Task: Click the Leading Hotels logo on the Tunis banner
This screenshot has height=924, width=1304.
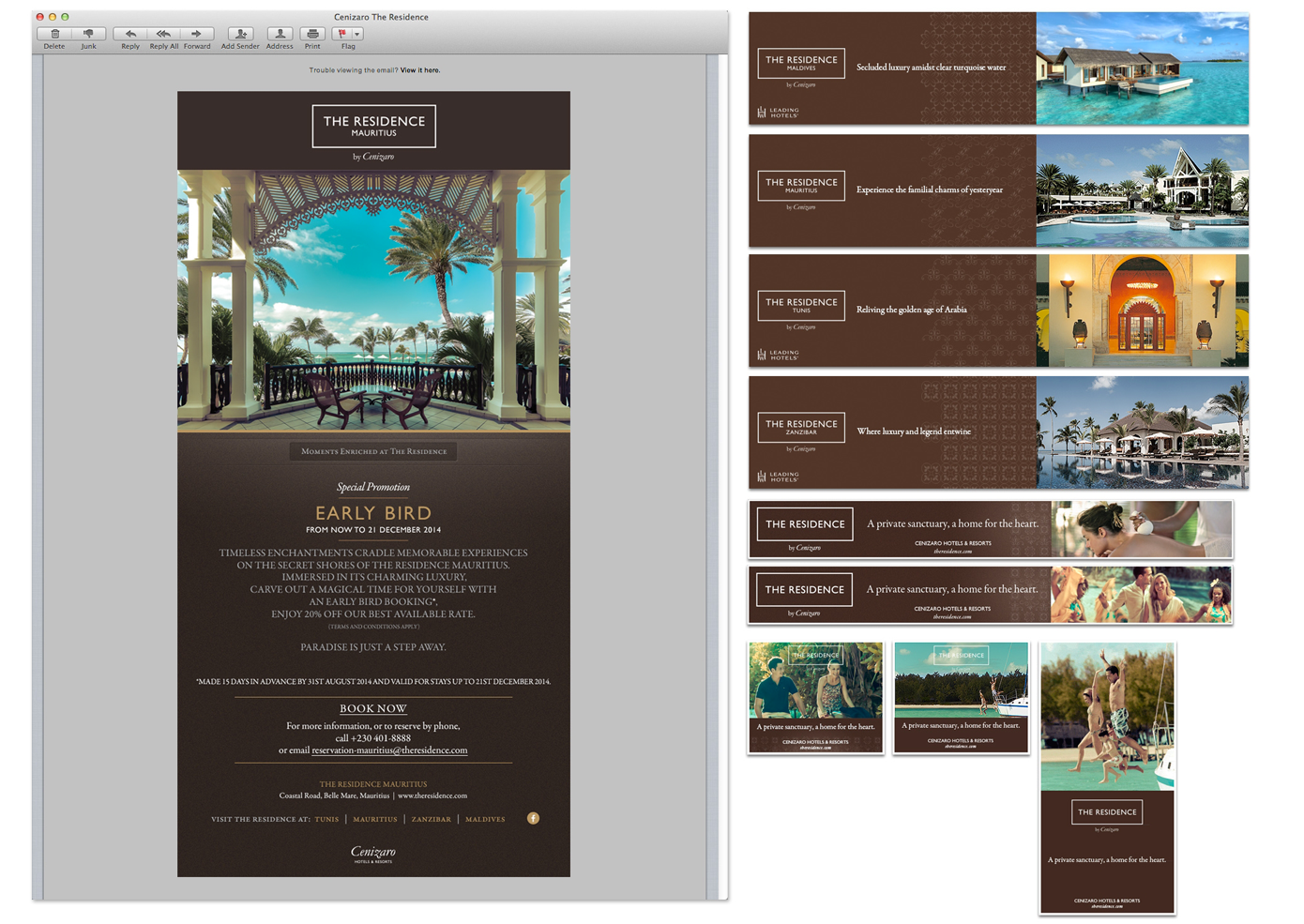Action: pos(778,355)
